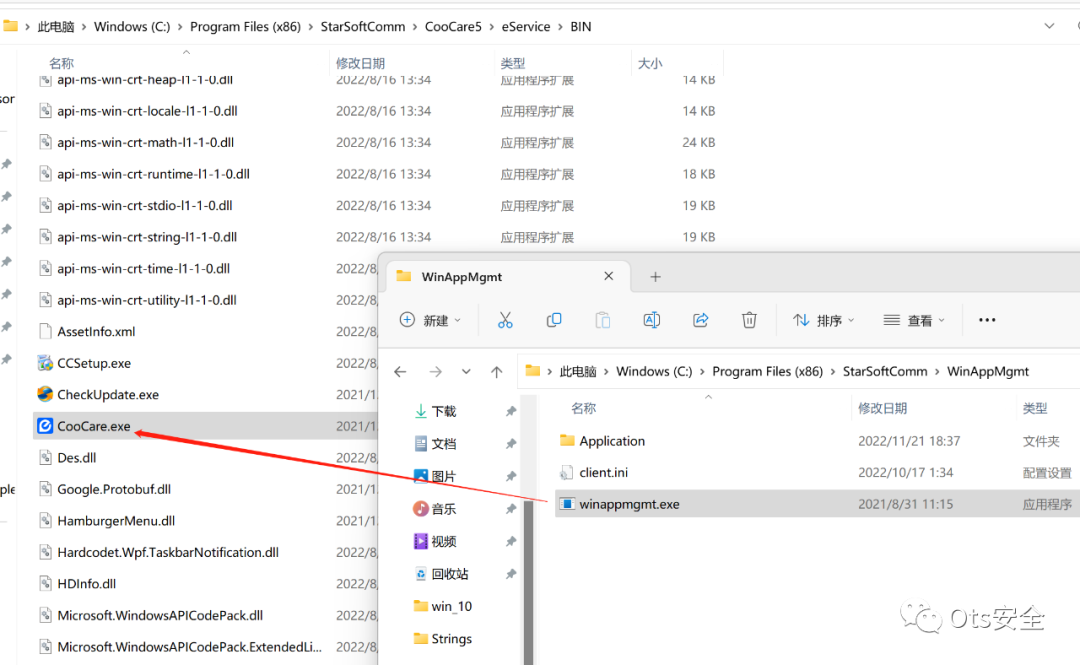The width and height of the screenshot is (1080, 665).
Task: Open the 新建 (New) dropdown
Action: (x=430, y=320)
